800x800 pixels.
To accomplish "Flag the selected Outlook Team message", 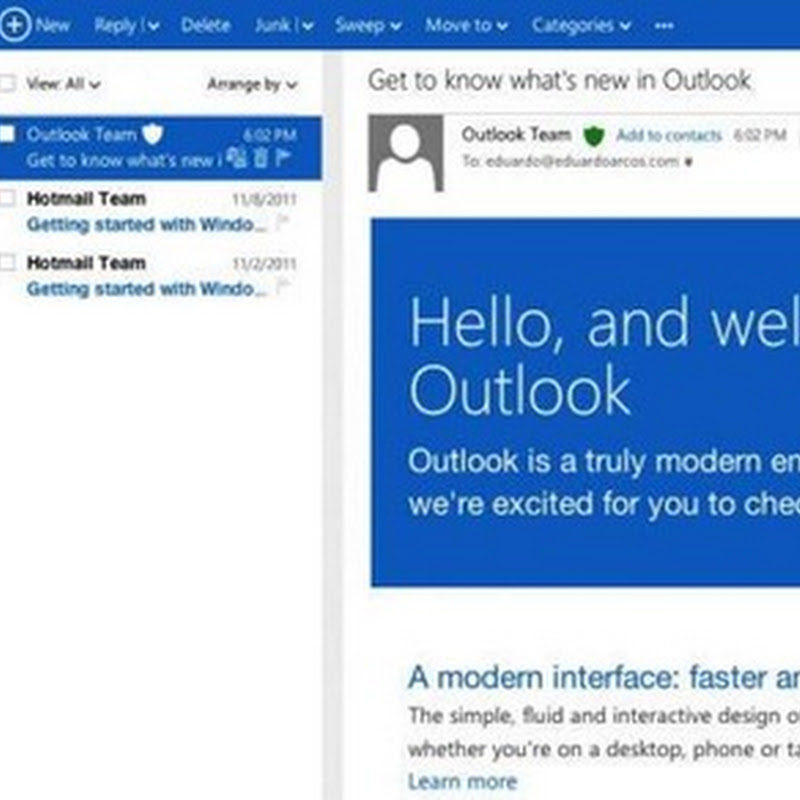I will [283, 157].
